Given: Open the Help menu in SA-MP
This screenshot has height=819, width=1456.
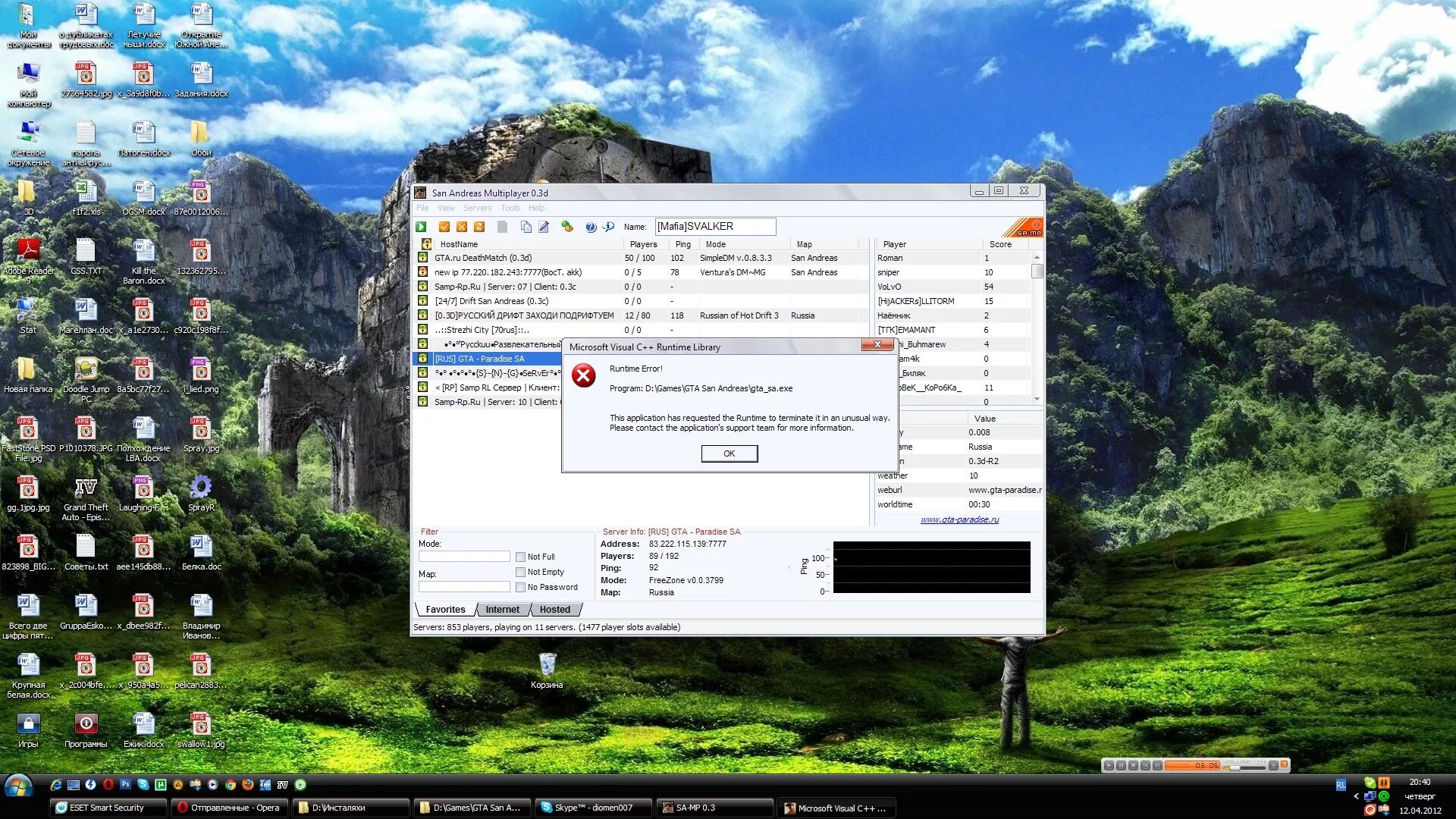Looking at the screenshot, I should coord(537,208).
